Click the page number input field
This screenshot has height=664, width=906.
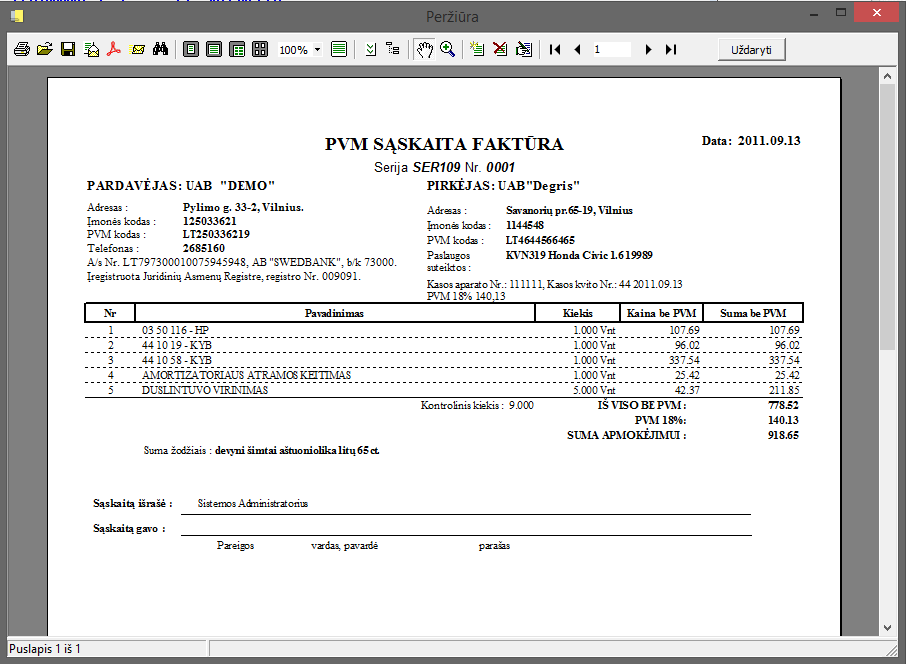[x=611, y=49]
